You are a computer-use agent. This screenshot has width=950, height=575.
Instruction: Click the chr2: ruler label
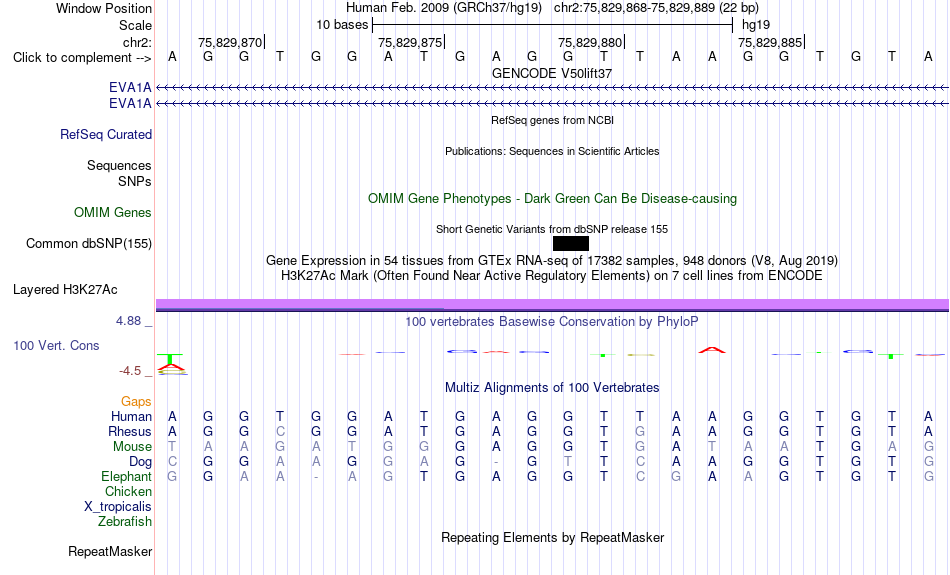(137, 42)
